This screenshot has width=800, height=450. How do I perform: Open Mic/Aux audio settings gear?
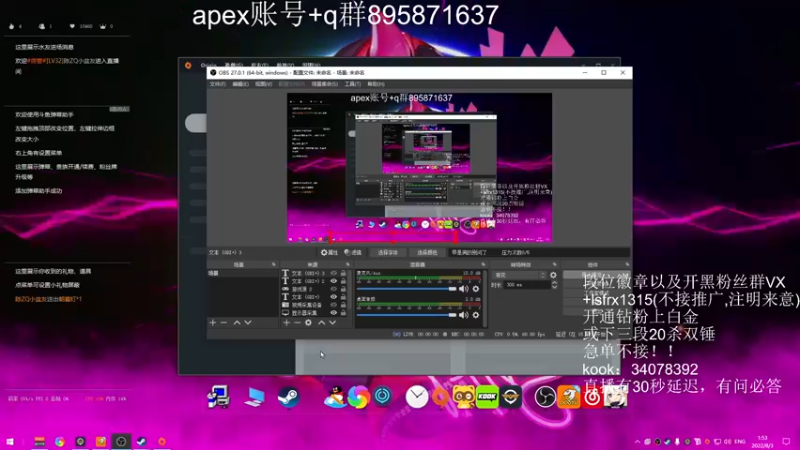point(476,289)
